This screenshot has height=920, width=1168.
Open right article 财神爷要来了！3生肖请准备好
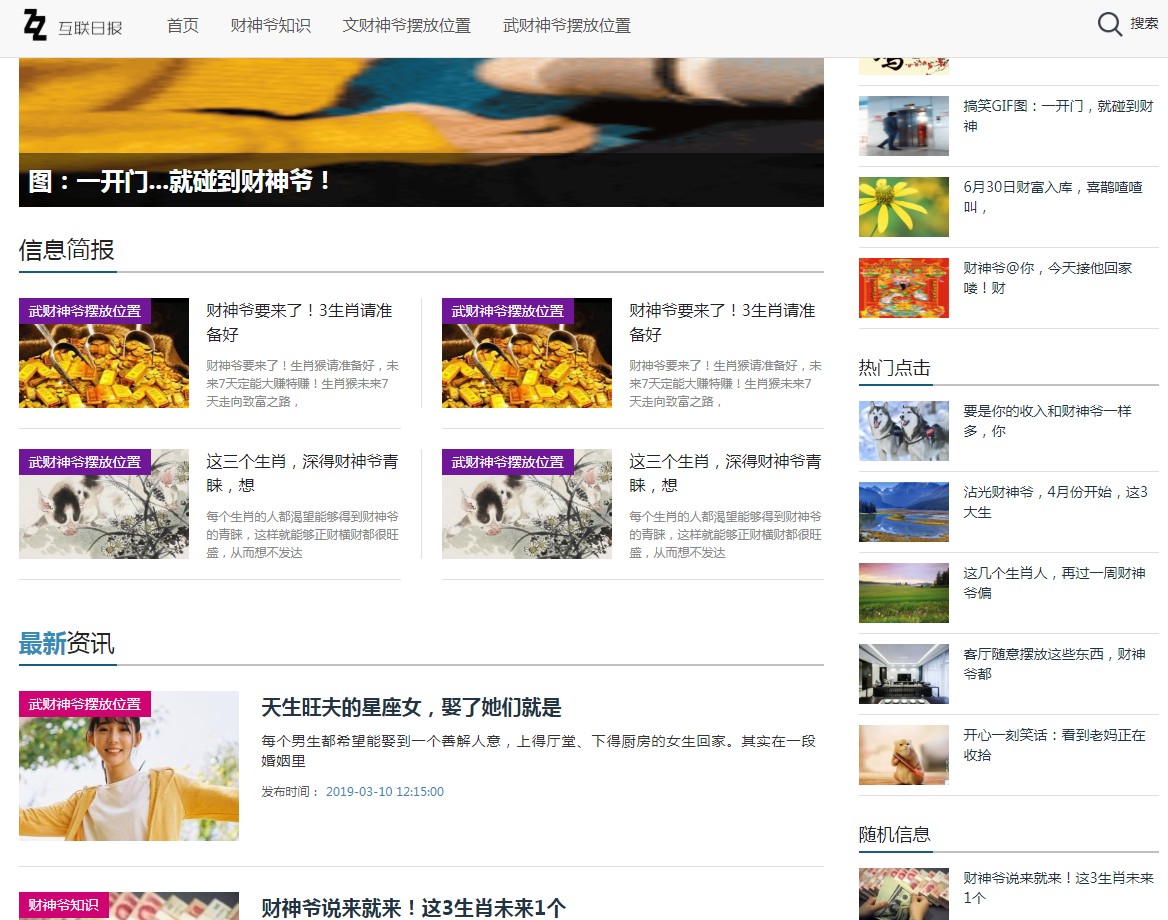(723, 323)
